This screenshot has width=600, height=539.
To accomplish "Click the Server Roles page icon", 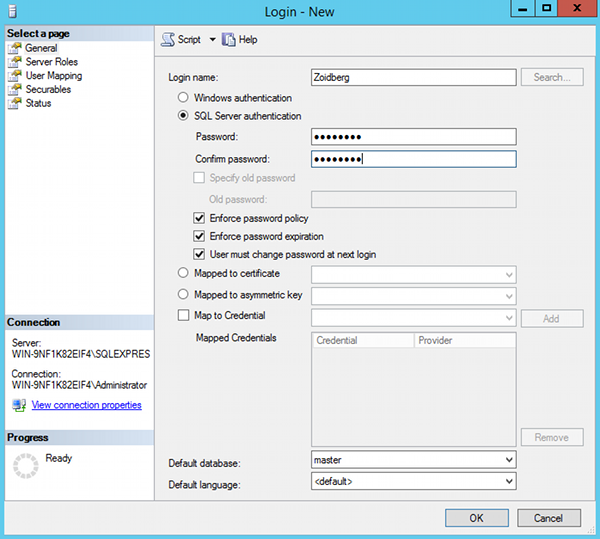I will (15, 62).
